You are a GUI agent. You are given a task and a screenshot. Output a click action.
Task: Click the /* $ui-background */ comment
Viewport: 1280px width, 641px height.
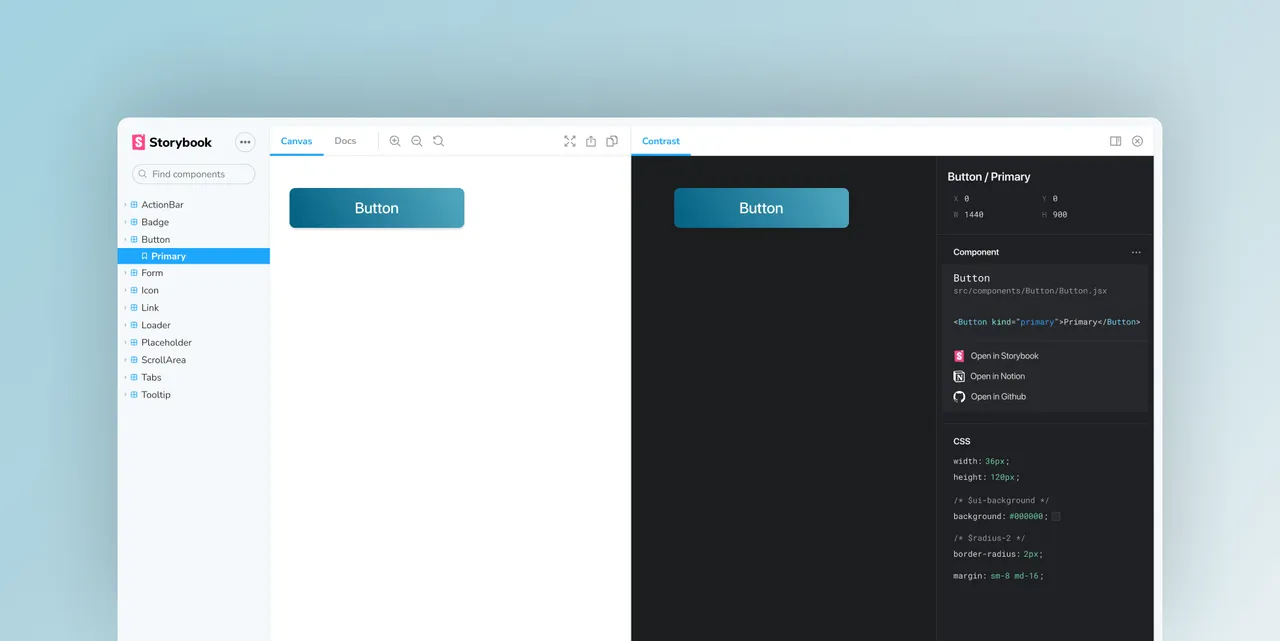1001,500
